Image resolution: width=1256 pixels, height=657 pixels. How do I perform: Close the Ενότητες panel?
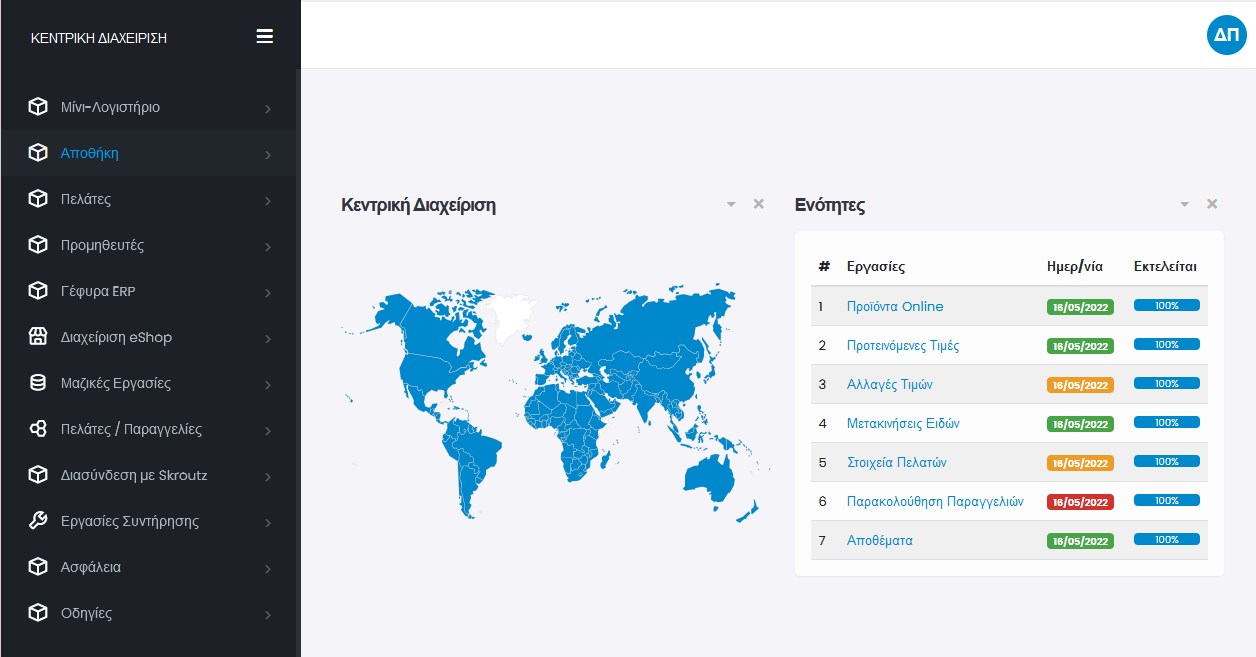(x=1212, y=204)
